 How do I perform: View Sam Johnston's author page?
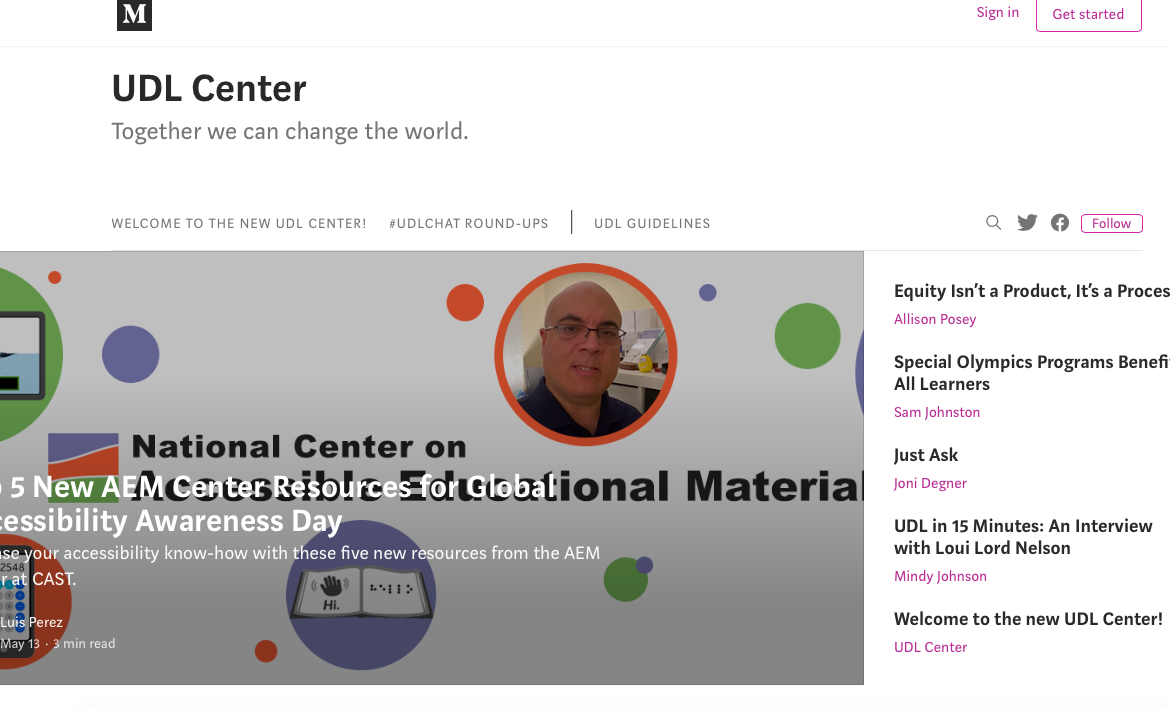click(937, 413)
